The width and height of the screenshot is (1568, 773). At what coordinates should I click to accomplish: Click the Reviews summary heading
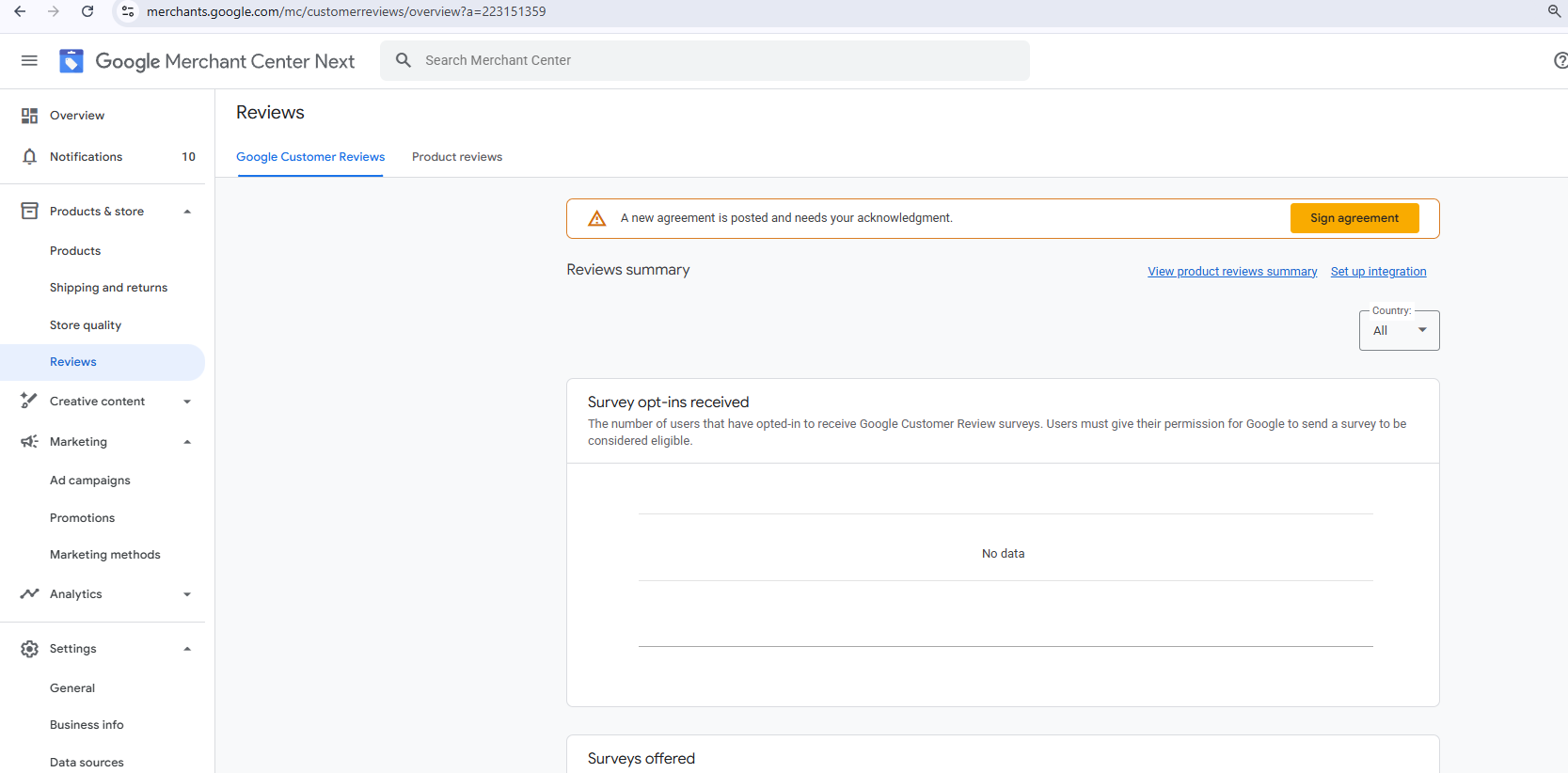click(x=628, y=270)
